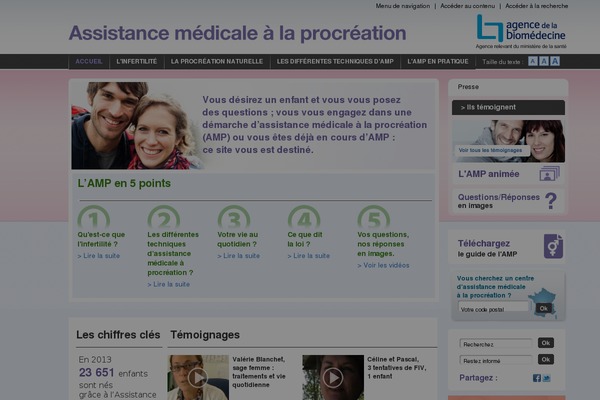Click the green number 5 circle
600x400 pixels.
coord(374,217)
